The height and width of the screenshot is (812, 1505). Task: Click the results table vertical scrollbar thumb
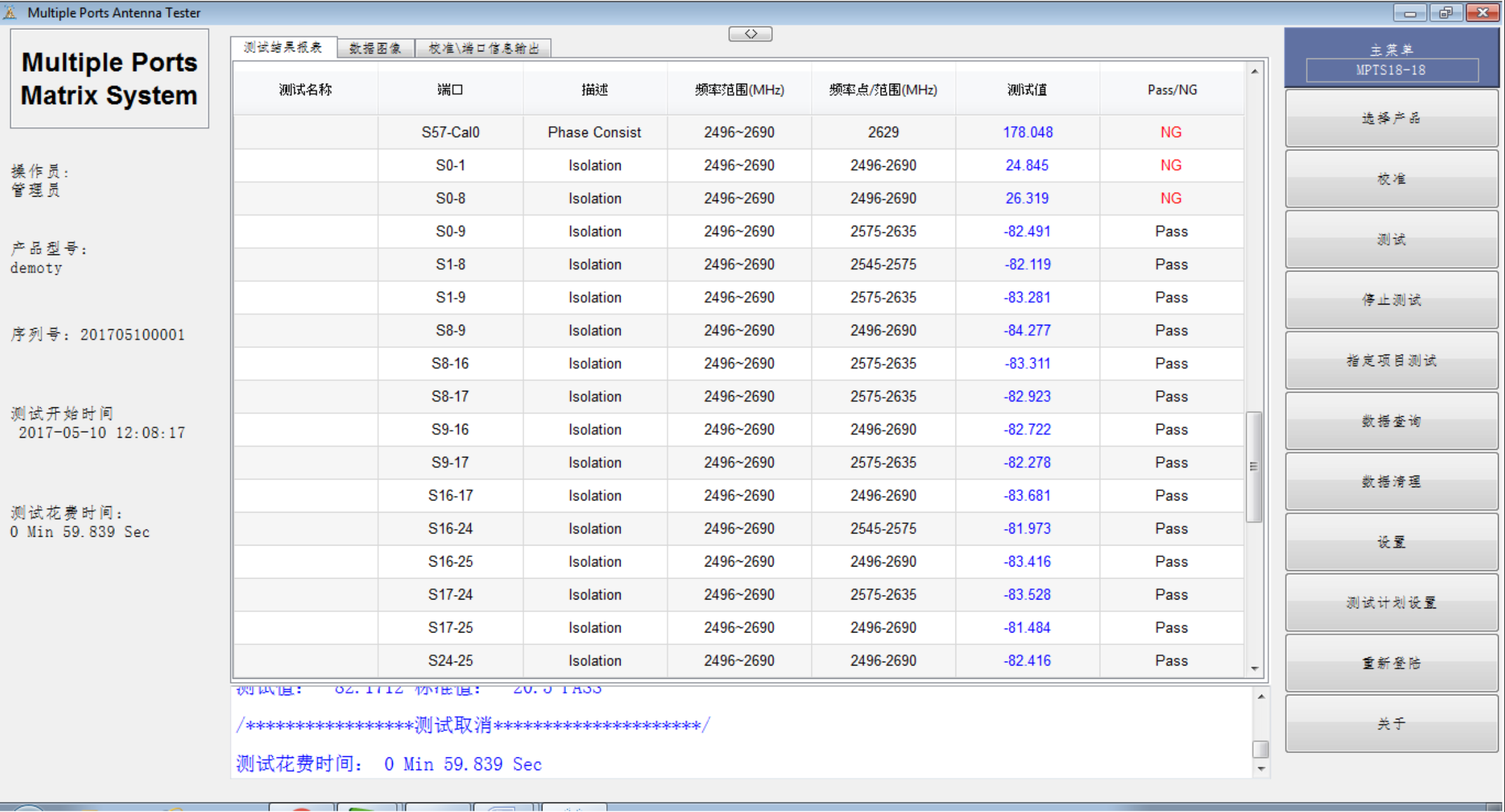(1253, 466)
